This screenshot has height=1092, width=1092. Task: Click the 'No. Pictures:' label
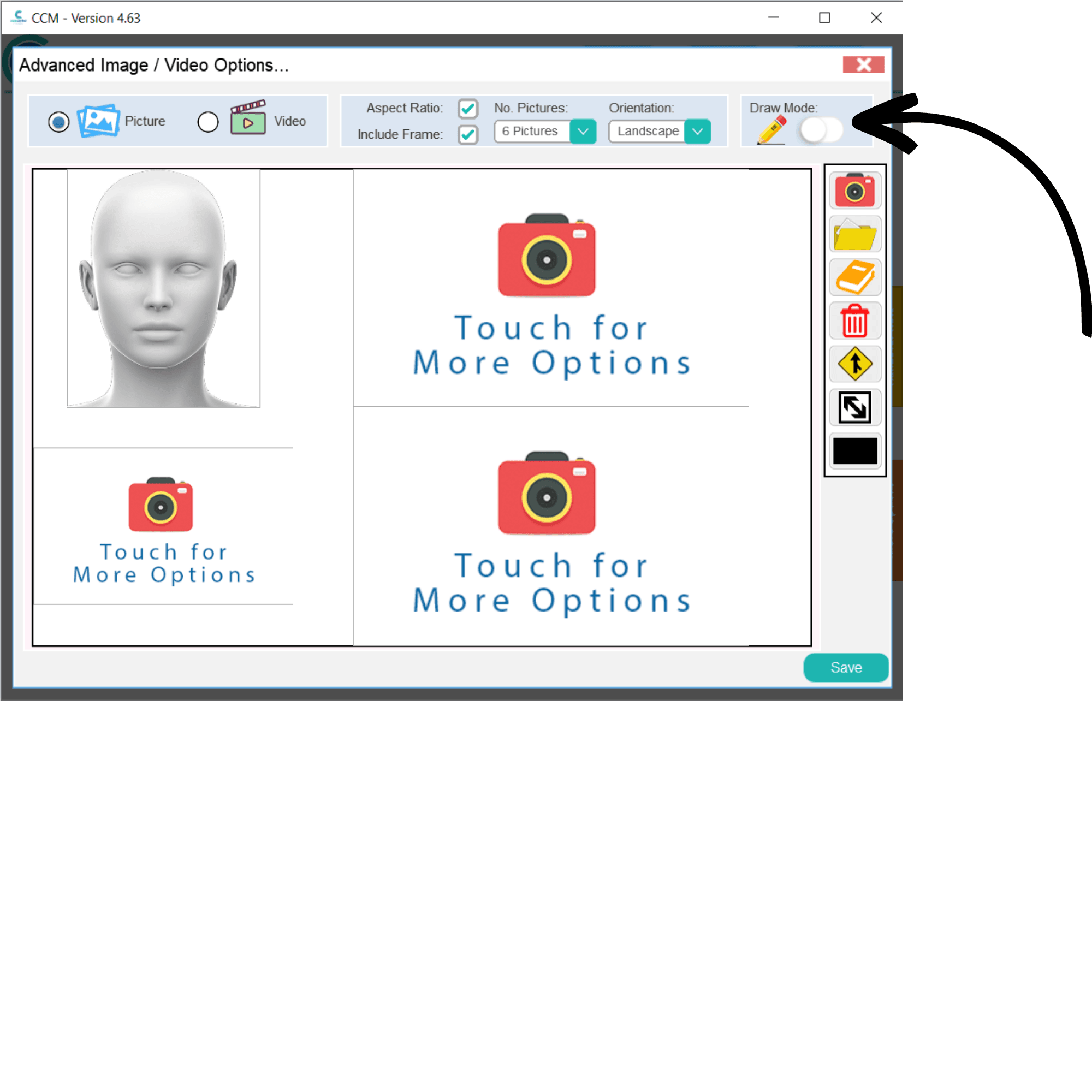531,108
